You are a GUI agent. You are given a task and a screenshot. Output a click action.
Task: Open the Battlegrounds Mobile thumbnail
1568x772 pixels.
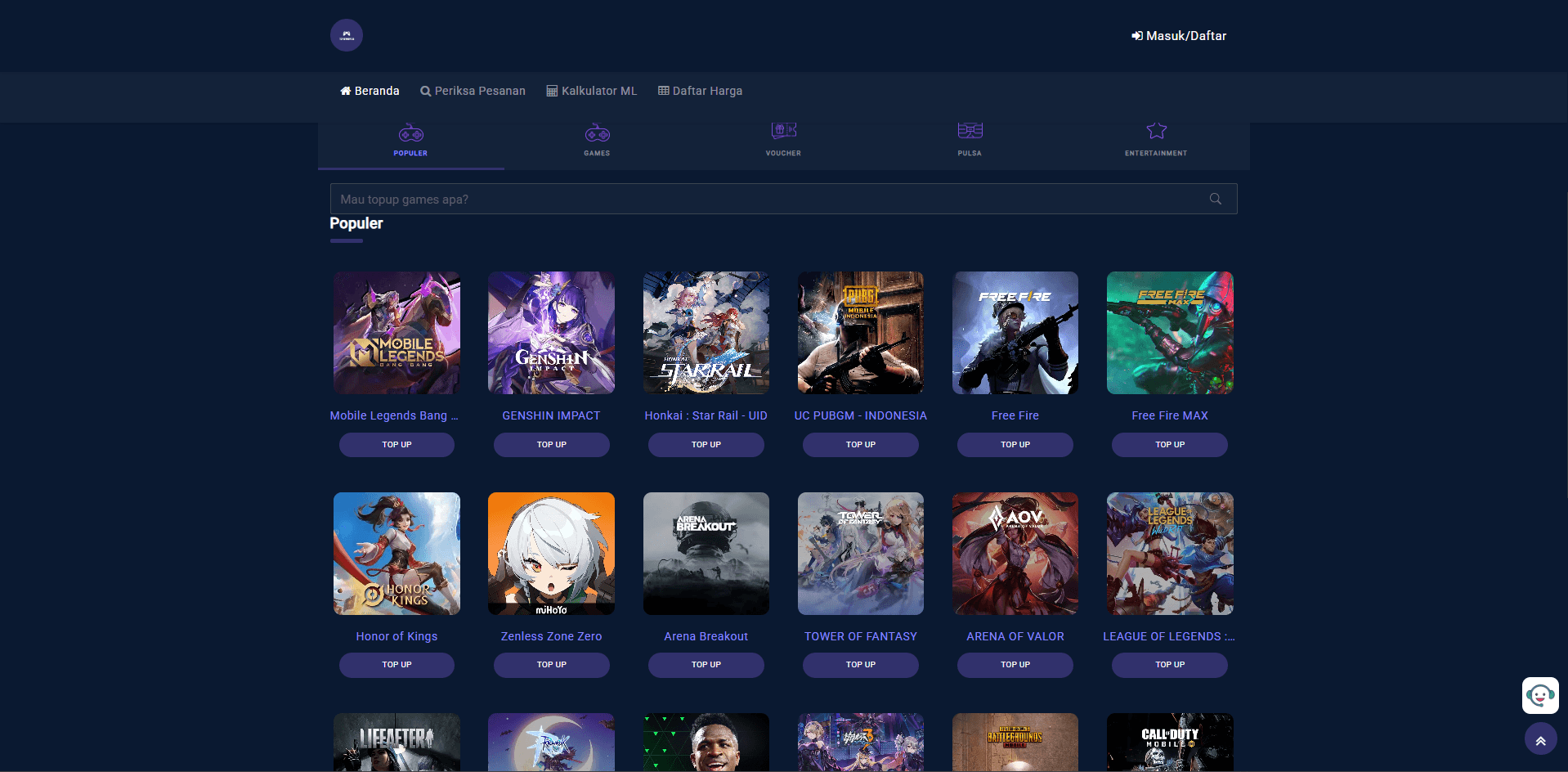[1015, 742]
